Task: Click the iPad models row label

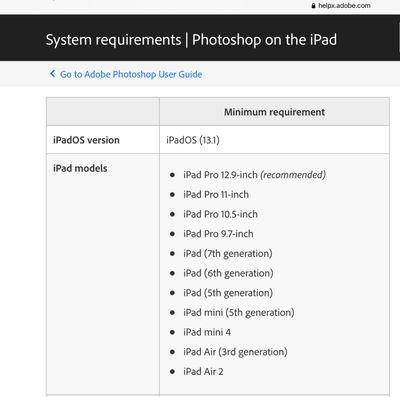Action: click(x=80, y=168)
